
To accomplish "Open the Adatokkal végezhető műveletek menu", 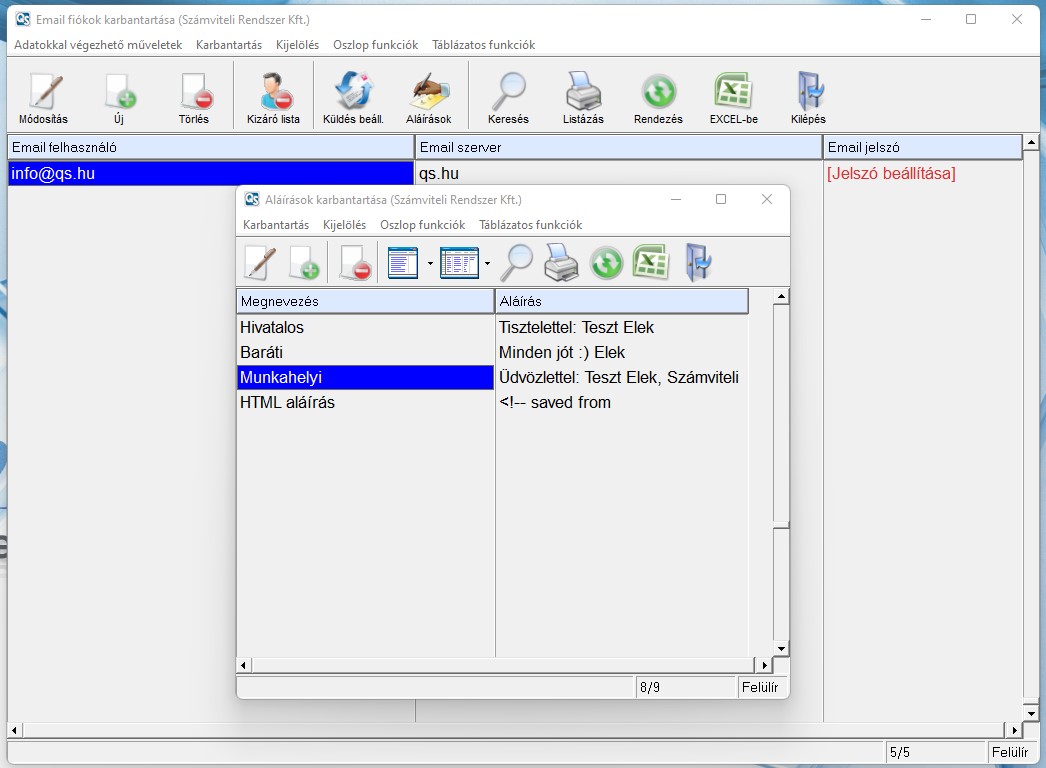I will click(98, 45).
